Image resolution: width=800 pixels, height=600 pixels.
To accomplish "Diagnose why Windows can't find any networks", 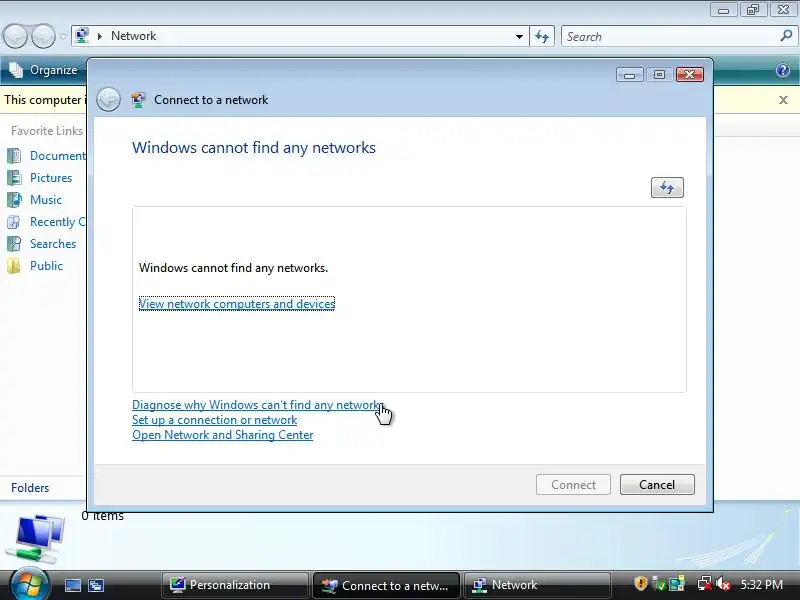I will pos(257,405).
